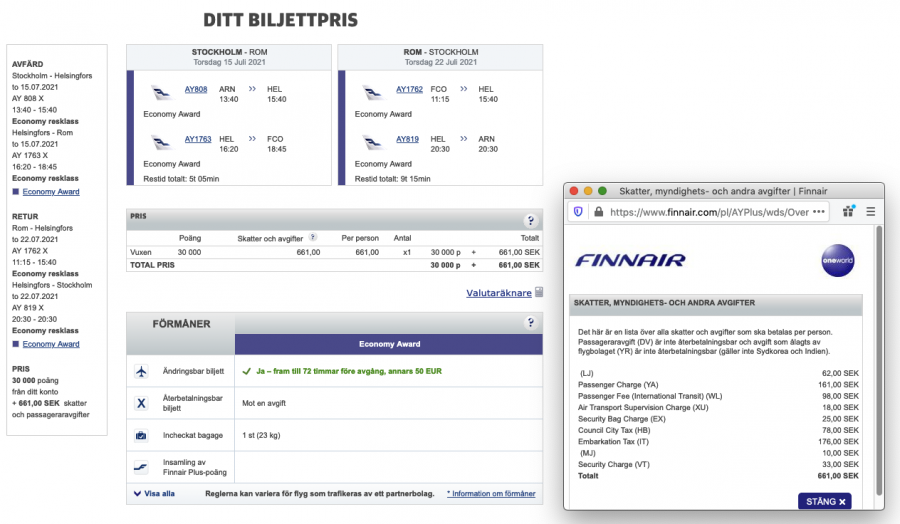Image resolution: width=900 pixels, height=524 pixels.
Task: Expand benefits with Visa alla
Action: (153, 493)
